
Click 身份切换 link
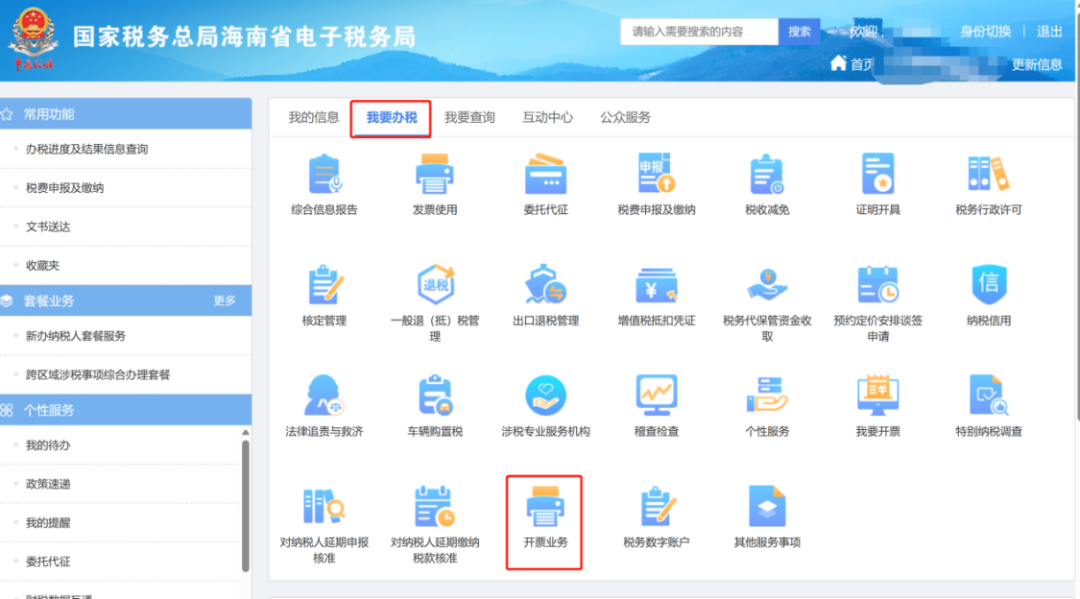(986, 32)
